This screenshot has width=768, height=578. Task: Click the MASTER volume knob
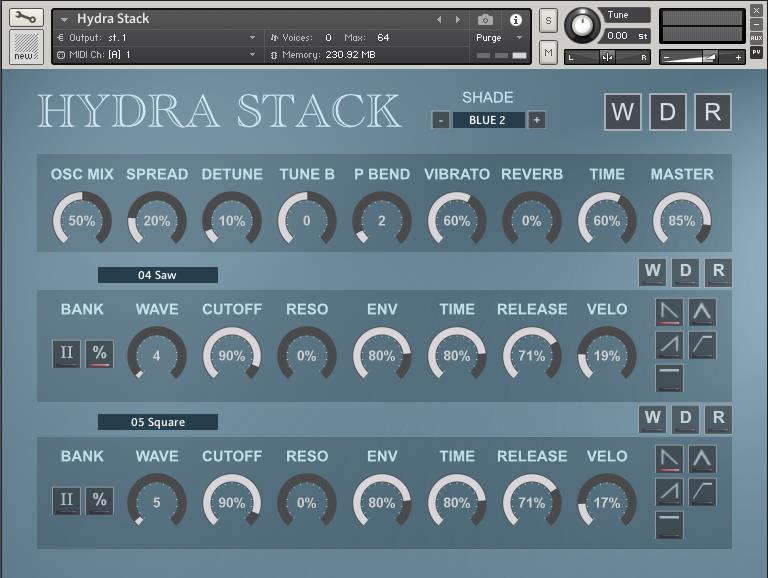point(682,220)
